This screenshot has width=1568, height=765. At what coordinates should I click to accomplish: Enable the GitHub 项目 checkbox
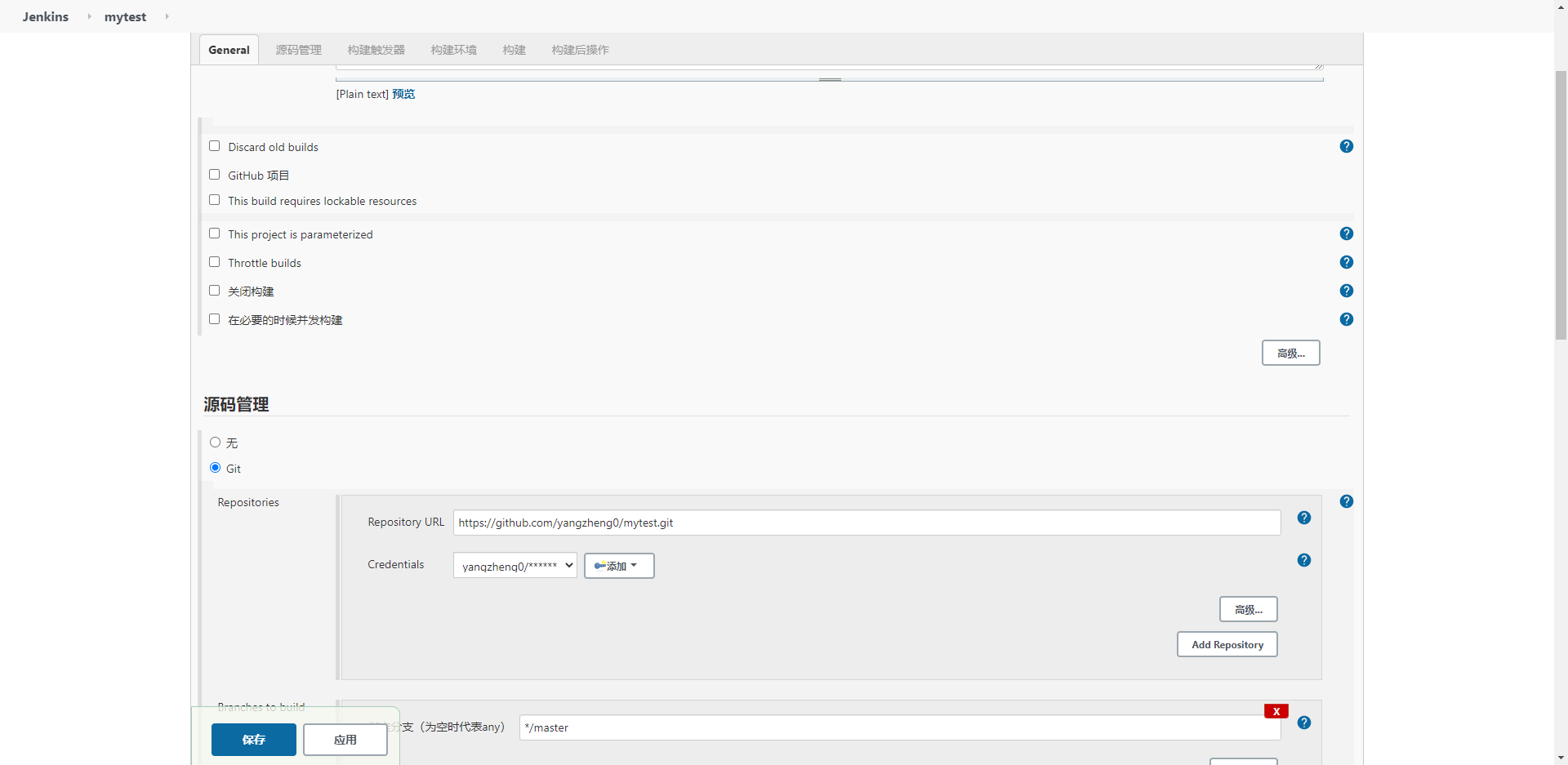(x=215, y=174)
